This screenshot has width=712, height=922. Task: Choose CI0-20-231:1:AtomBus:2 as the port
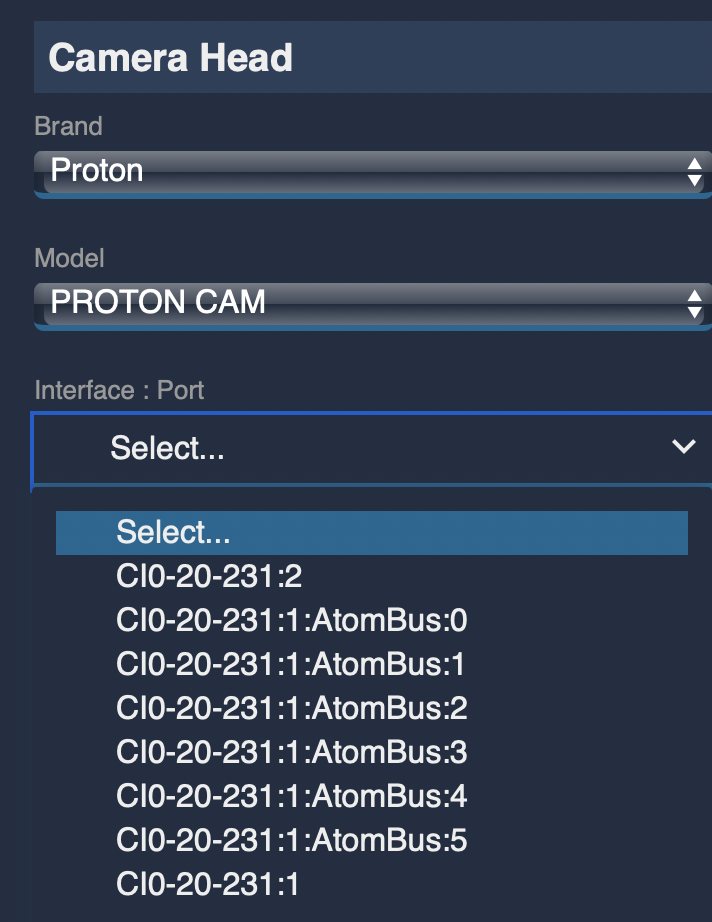(x=292, y=708)
